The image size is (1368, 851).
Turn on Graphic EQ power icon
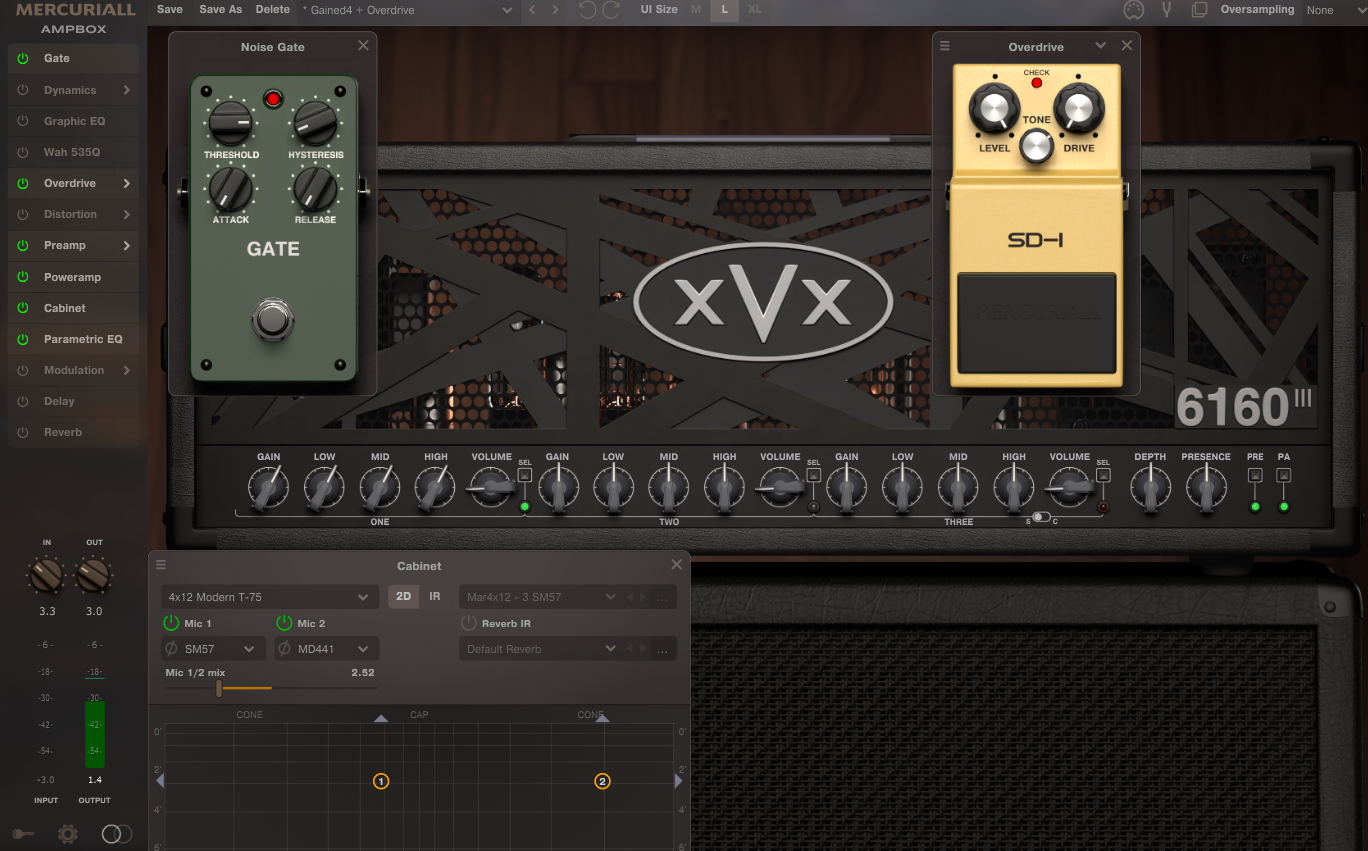point(22,121)
